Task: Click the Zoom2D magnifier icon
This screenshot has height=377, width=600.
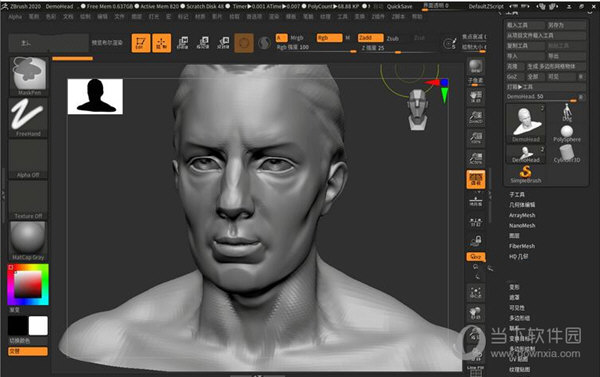Action: click(476, 117)
